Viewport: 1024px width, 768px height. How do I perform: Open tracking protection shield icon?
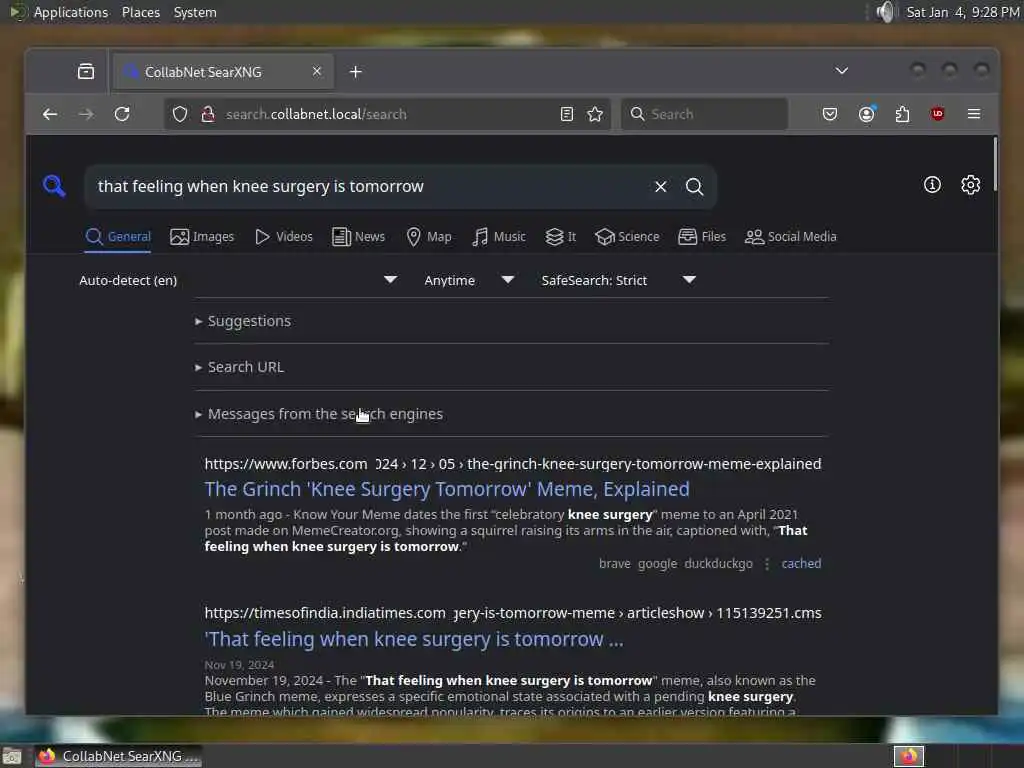[180, 114]
